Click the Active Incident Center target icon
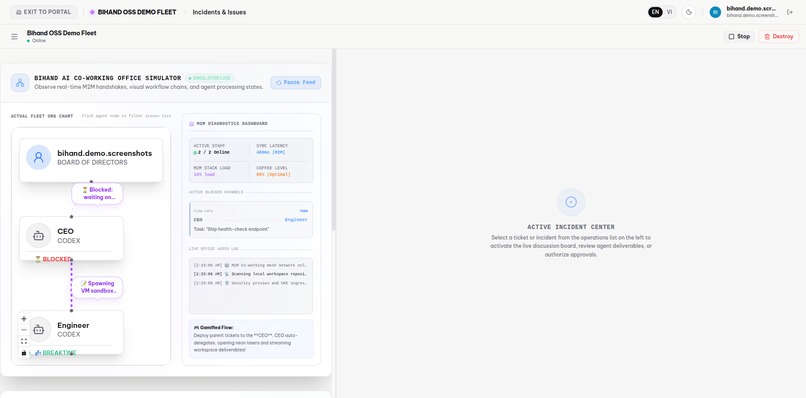 point(571,202)
